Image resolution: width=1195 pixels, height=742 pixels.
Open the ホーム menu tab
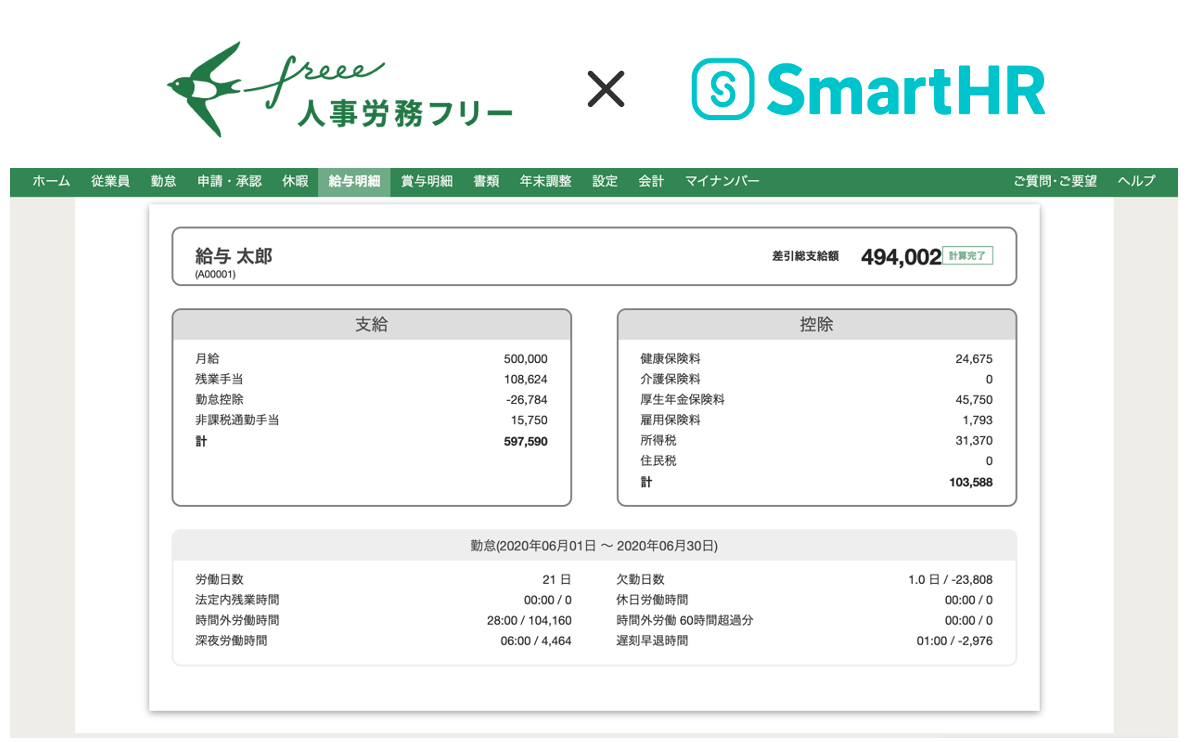[51, 182]
